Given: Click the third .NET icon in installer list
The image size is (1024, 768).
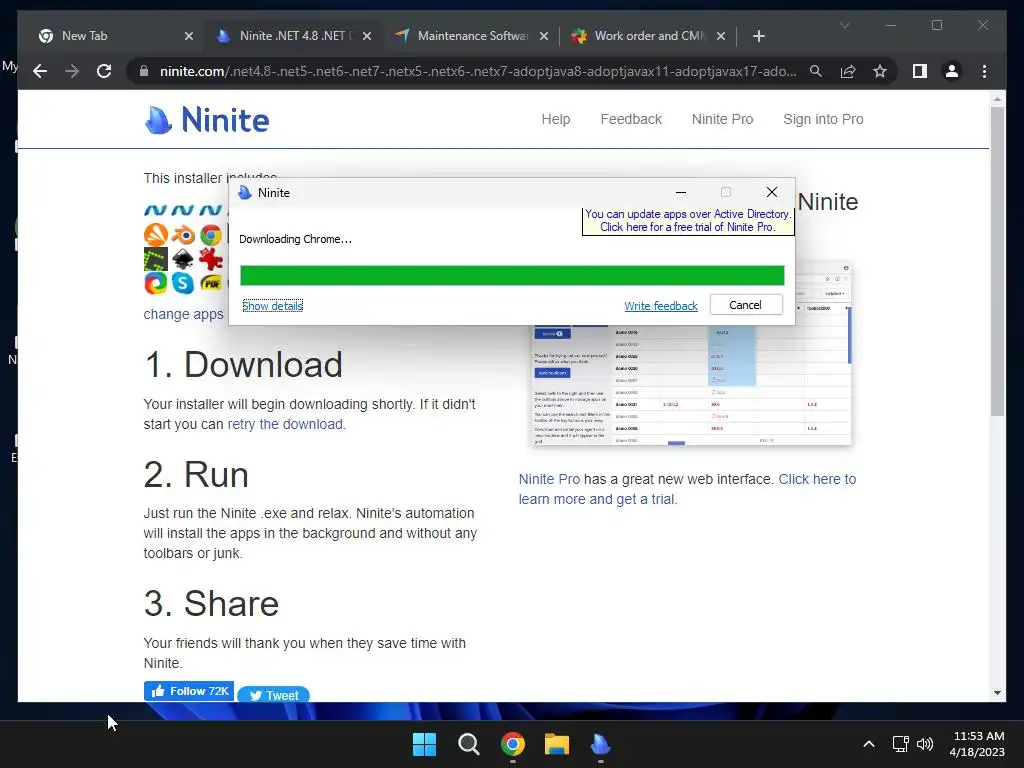Looking at the screenshot, I should [x=210, y=210].
